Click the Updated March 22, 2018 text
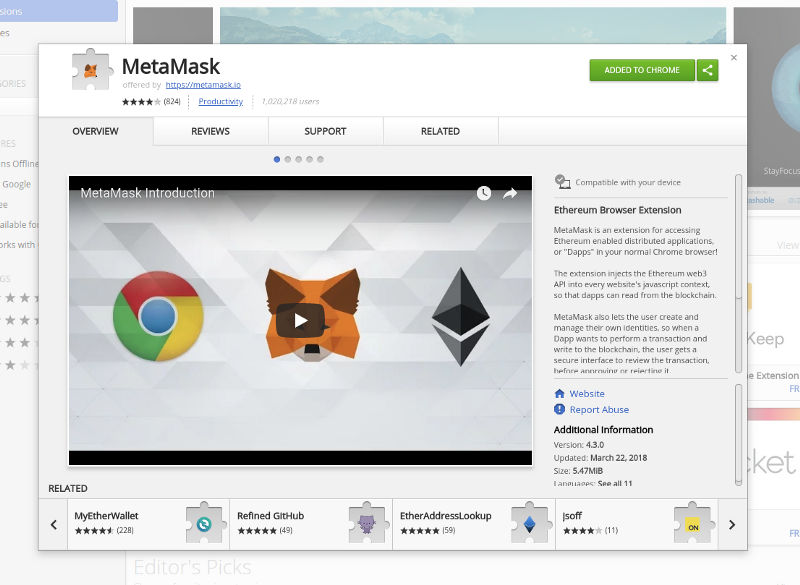The width and height of the screenshot is (800, 585). (x=600, y=458)
